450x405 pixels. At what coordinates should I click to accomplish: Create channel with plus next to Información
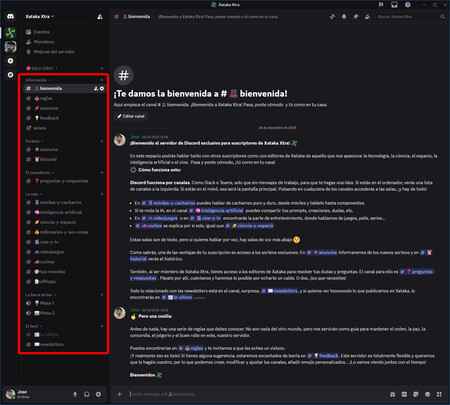pyautogui.click(x=102, y=80)
